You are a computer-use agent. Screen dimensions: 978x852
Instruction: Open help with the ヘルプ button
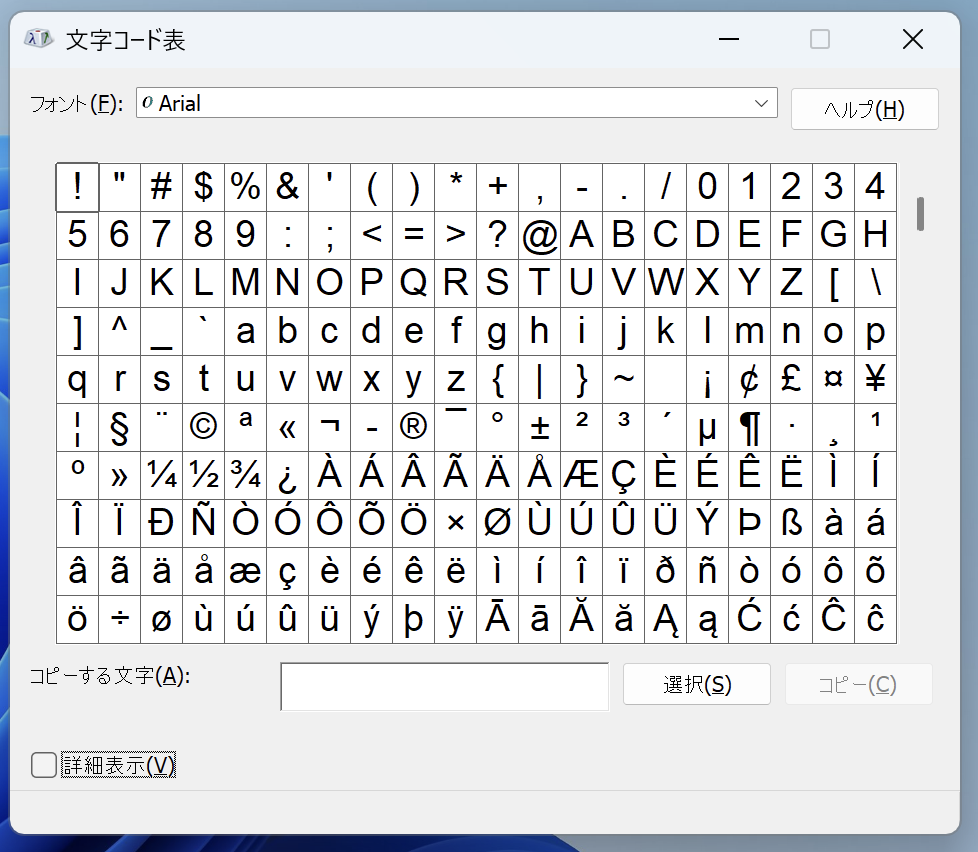[x=864, y=109]
